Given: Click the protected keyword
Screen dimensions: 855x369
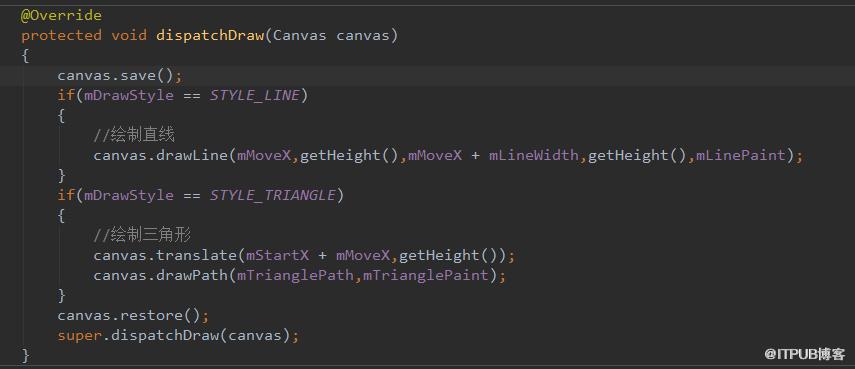Looking at the screenshot, I should point(61,36).
